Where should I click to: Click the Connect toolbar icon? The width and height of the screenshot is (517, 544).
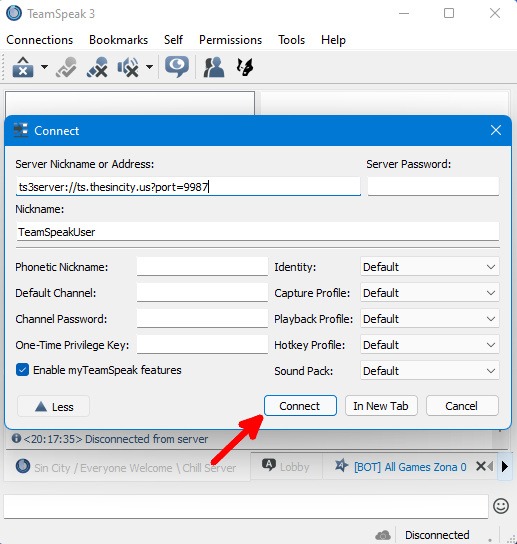coord(23,67)
